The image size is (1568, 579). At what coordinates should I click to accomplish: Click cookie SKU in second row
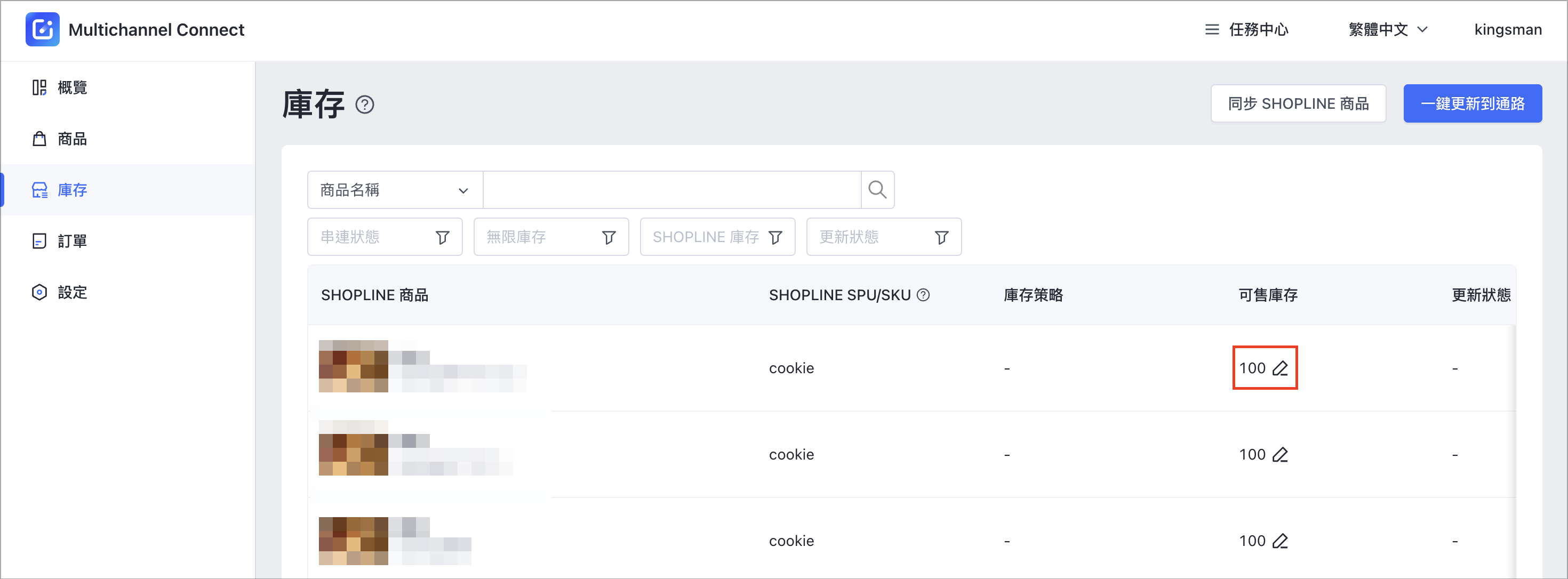click(x=791, y=454)
